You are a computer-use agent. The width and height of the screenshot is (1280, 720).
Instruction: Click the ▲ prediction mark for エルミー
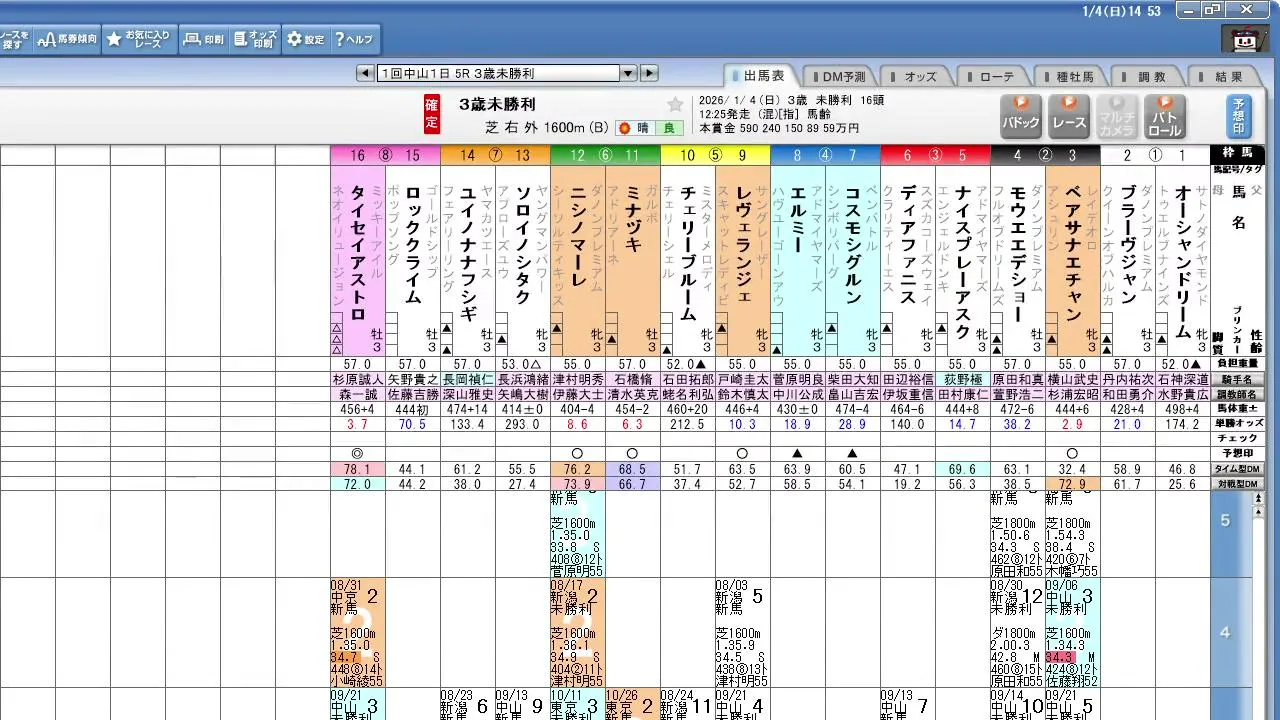coord(798,454)
